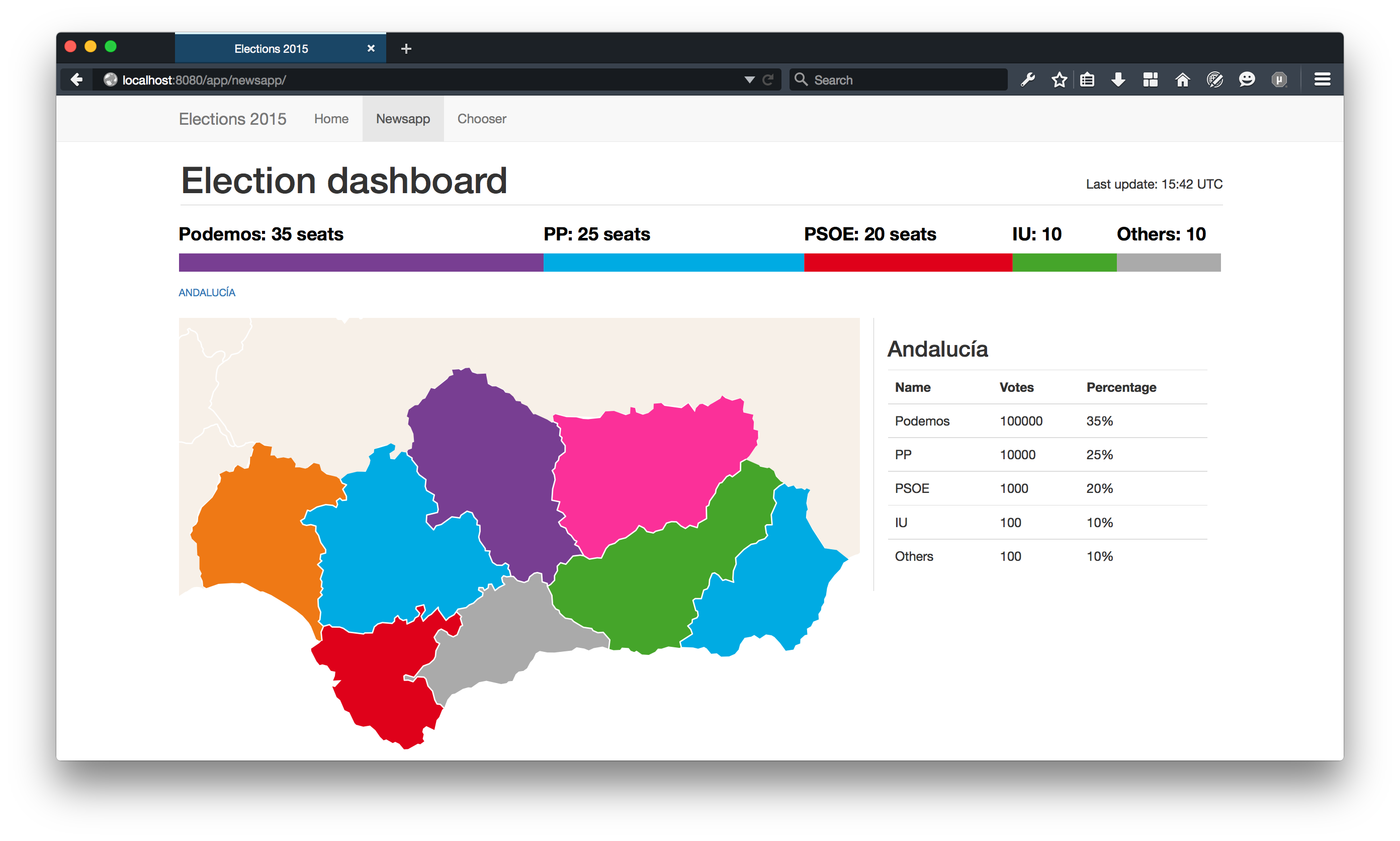Screen dimensions: 1400x841
Task: Open the developer tools wrench icon
Action: coord(1028,80)
